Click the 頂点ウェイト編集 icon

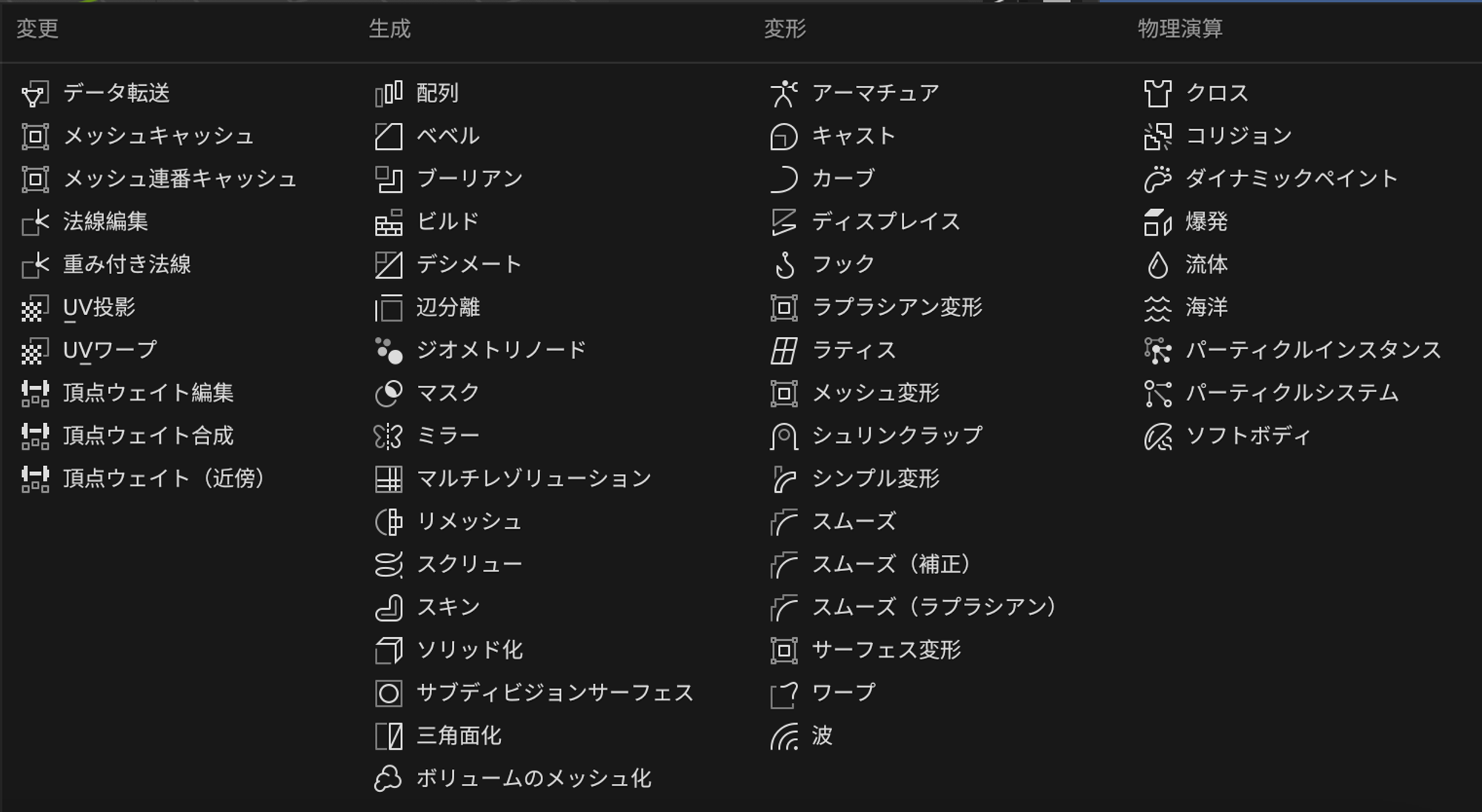click(x=35, y=393)
